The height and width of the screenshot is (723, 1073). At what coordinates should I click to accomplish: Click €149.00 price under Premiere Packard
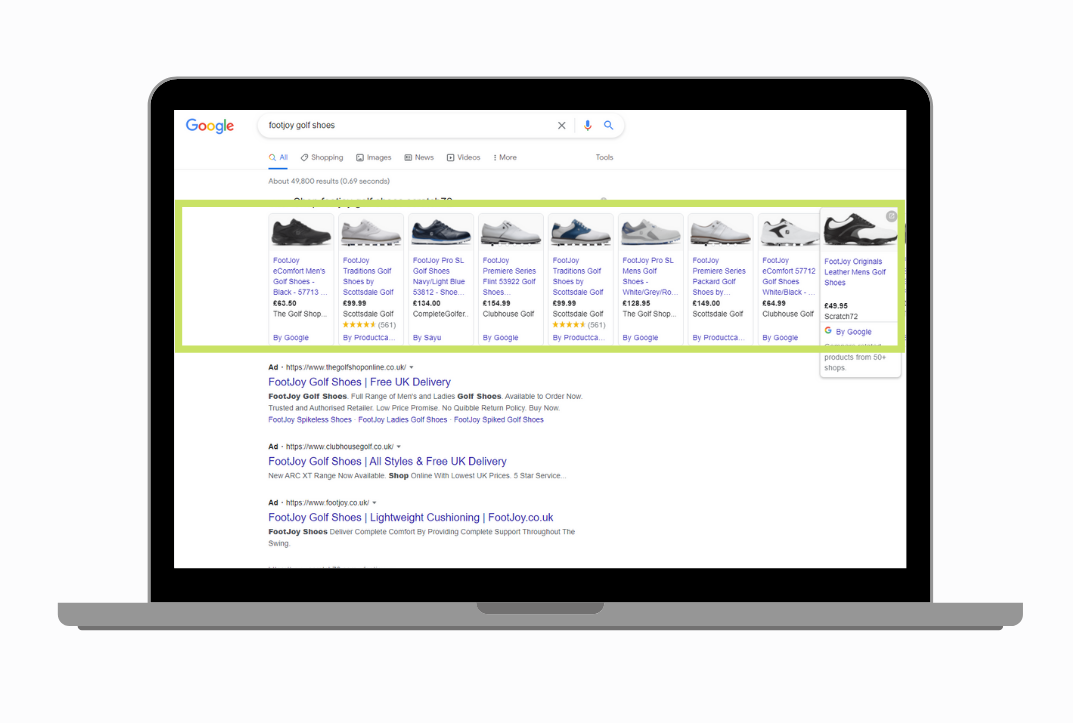tap(706, 303)
